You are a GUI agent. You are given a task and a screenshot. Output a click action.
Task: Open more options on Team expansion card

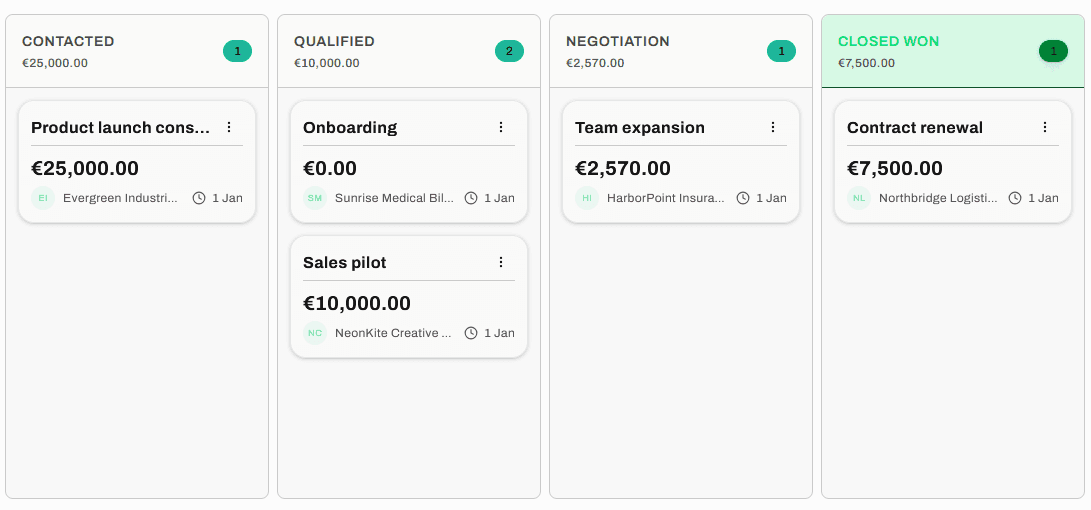[773, 127]
